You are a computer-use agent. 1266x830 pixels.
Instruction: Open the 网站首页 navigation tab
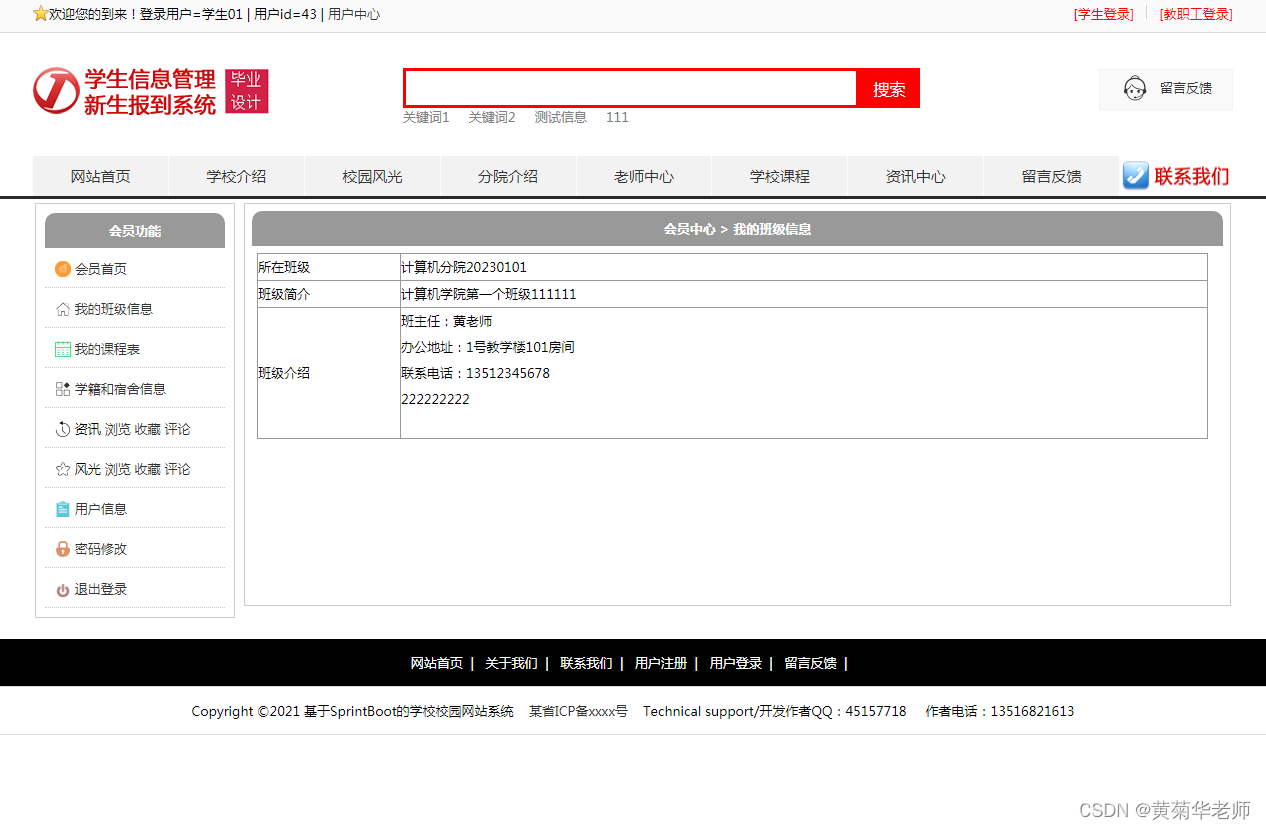coord(100,176)
